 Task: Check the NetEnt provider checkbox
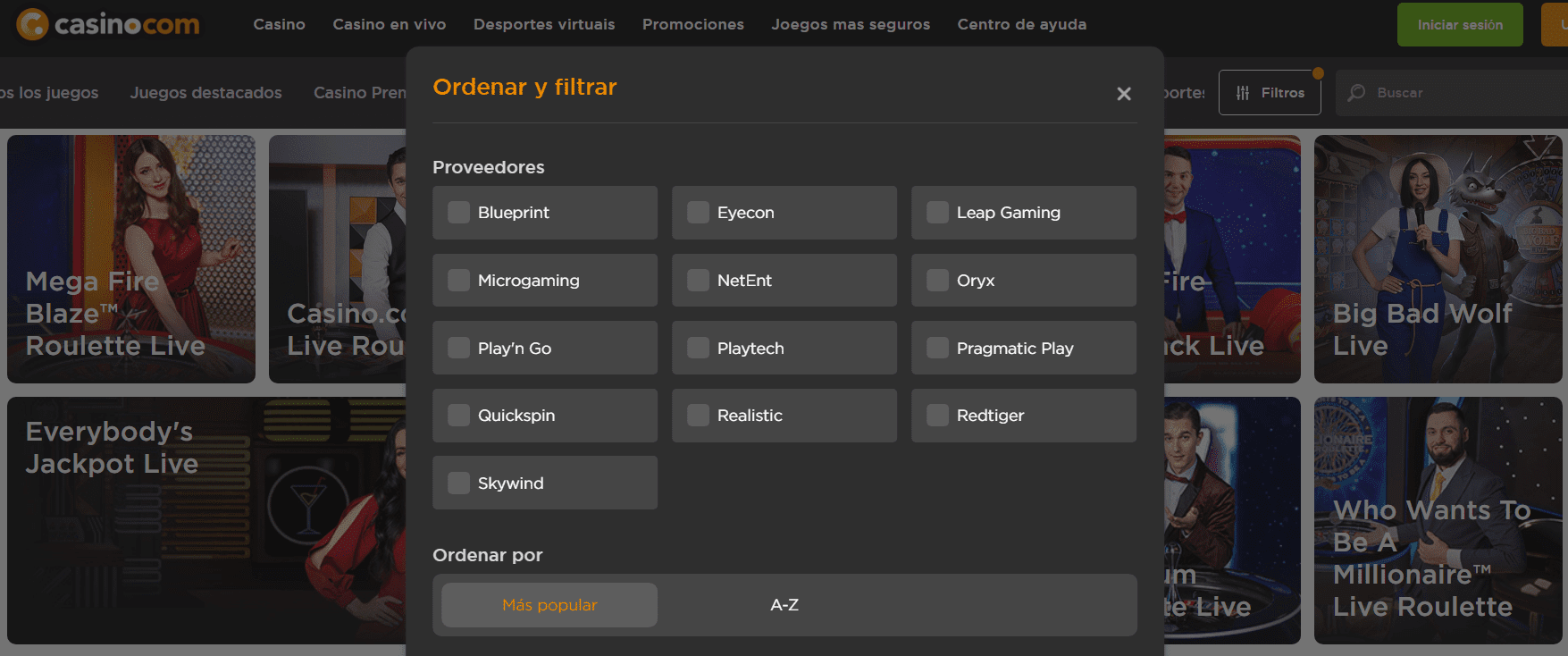698,281
